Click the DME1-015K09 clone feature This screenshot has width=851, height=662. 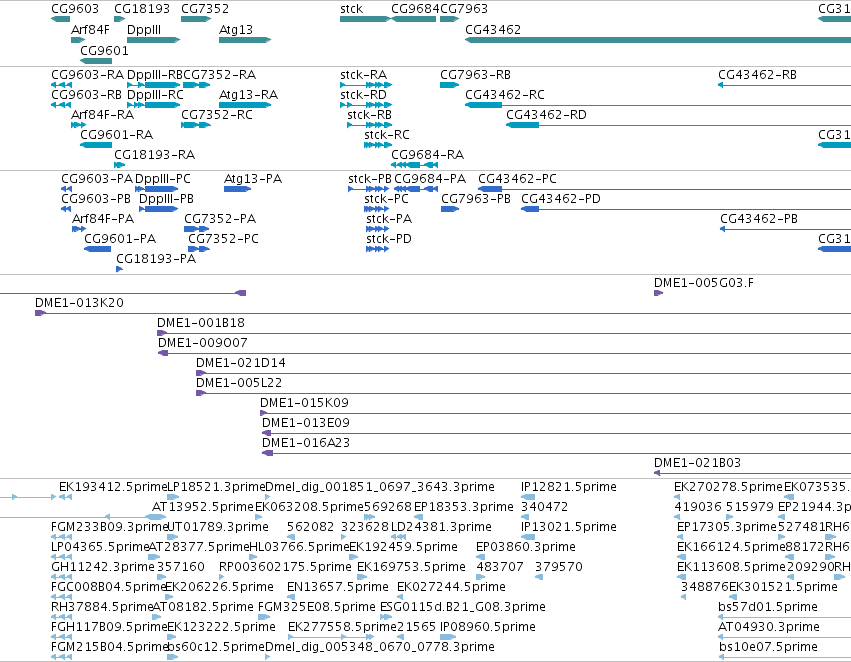click(x=556, y=414)
